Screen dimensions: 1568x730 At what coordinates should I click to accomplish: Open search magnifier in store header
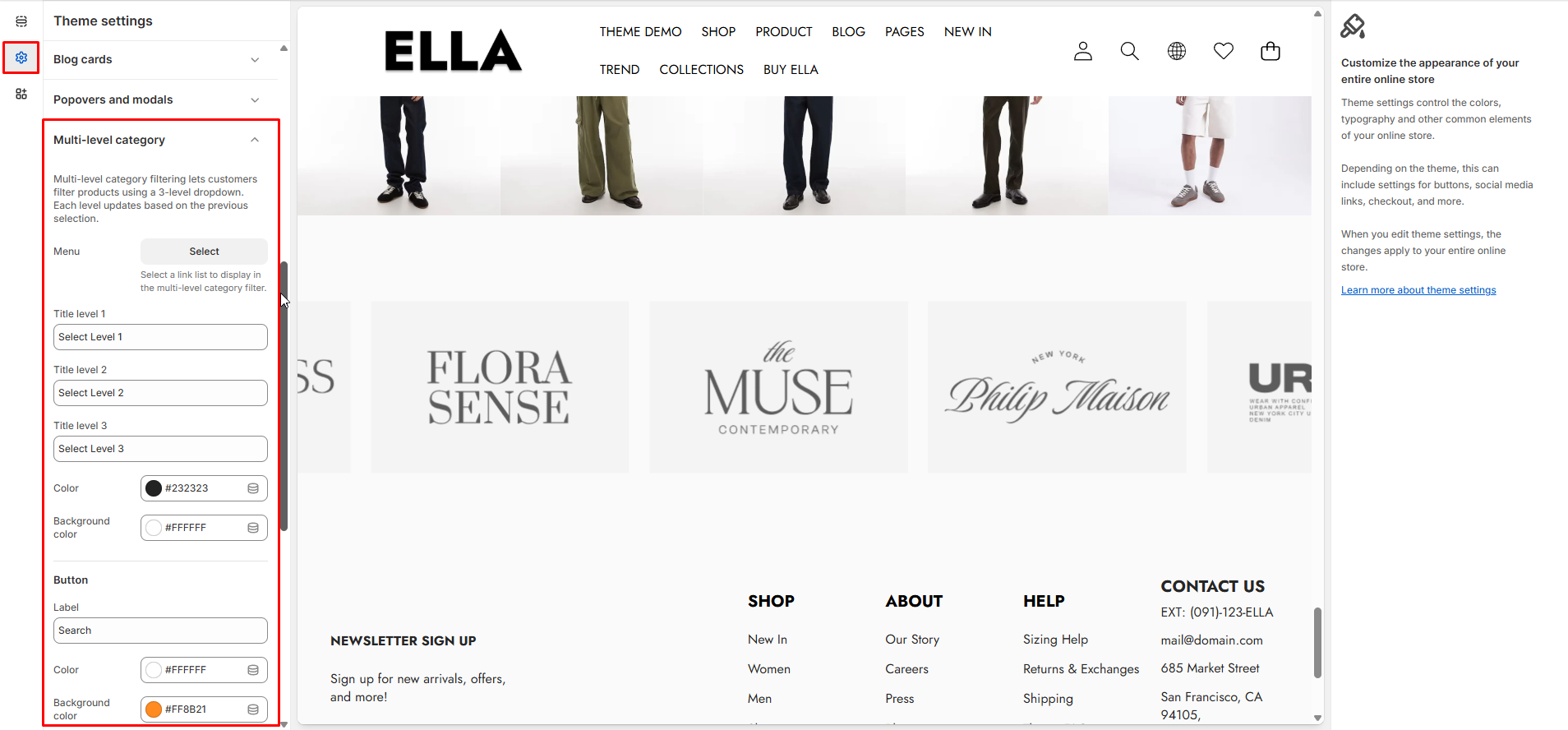[1130, 51]
